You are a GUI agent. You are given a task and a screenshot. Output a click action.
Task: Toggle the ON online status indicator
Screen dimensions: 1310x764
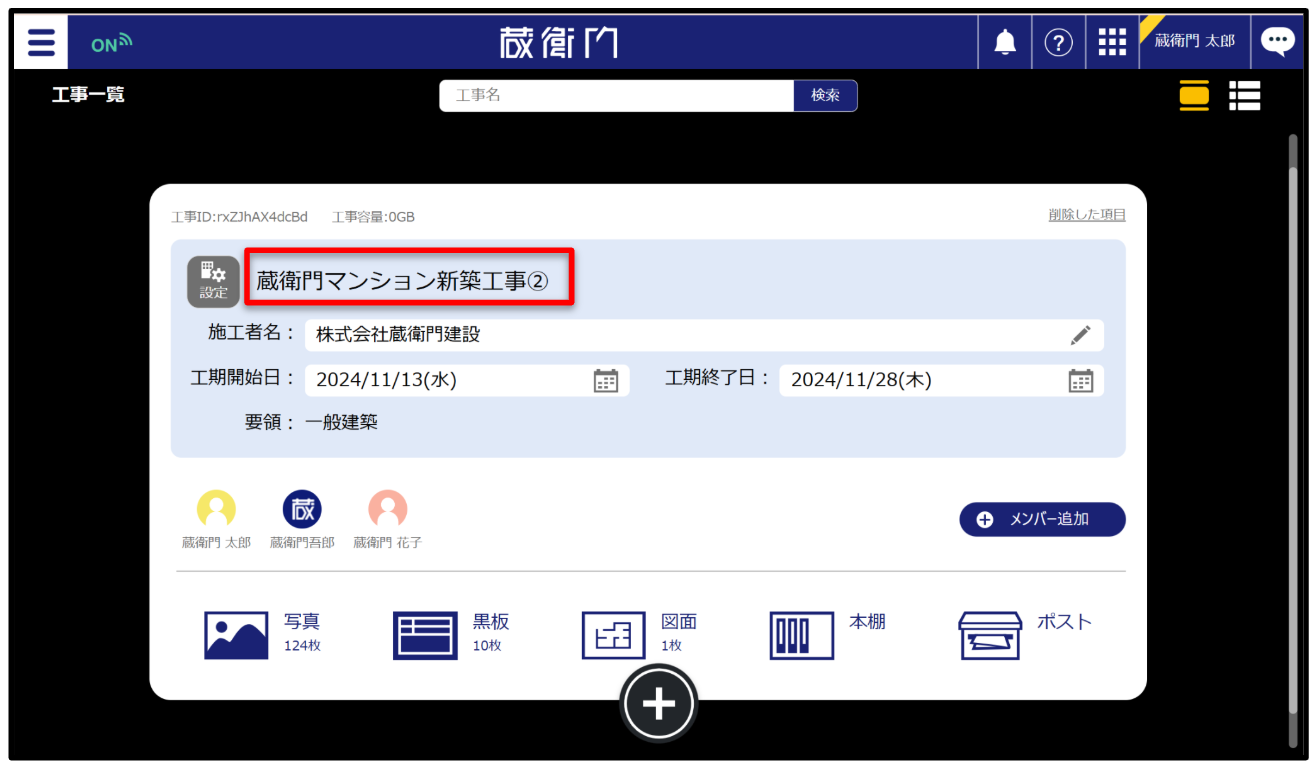111,44
